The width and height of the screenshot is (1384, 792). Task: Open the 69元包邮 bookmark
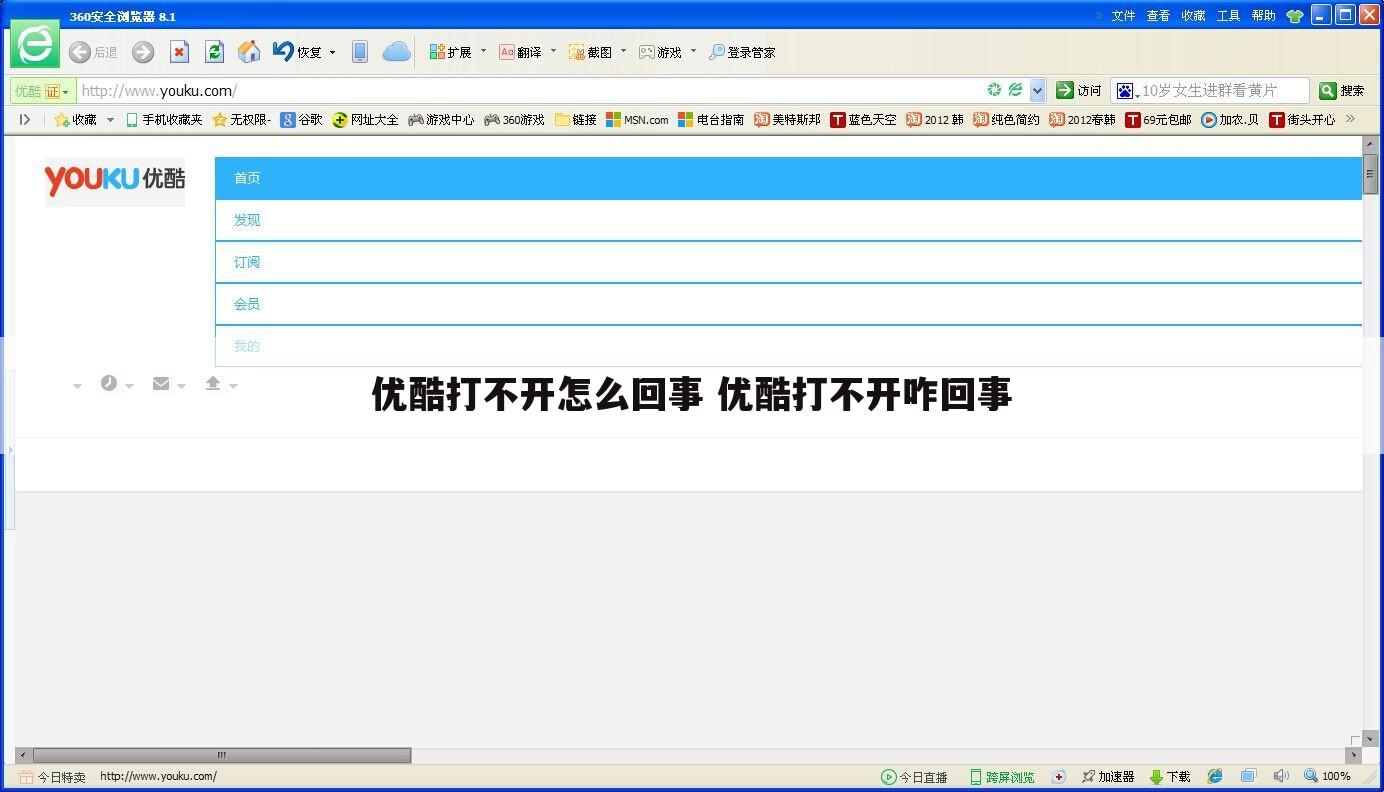[x=1158, y=120]
